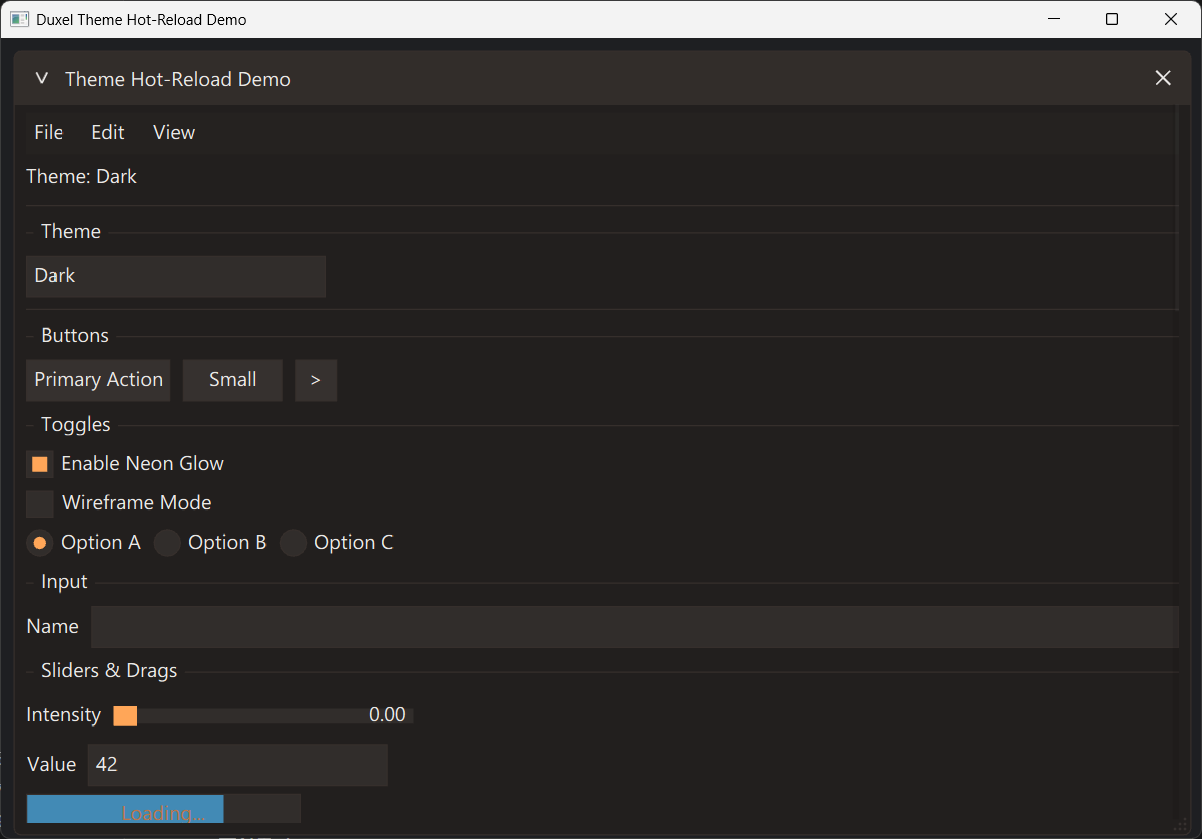Viewport: 1202px width, 839px height.
Task: Focus the Name input field
Action: click(635, 627)
